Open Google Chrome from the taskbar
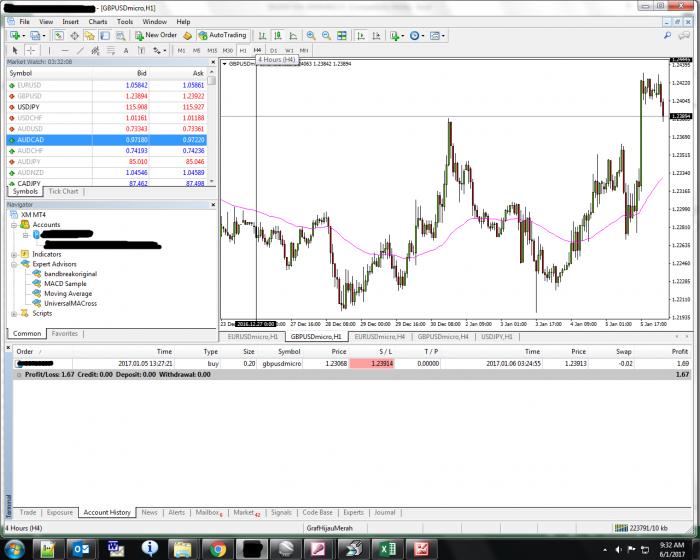The height and width of the screenshot is (560, 700). click(x=218, y=548)
